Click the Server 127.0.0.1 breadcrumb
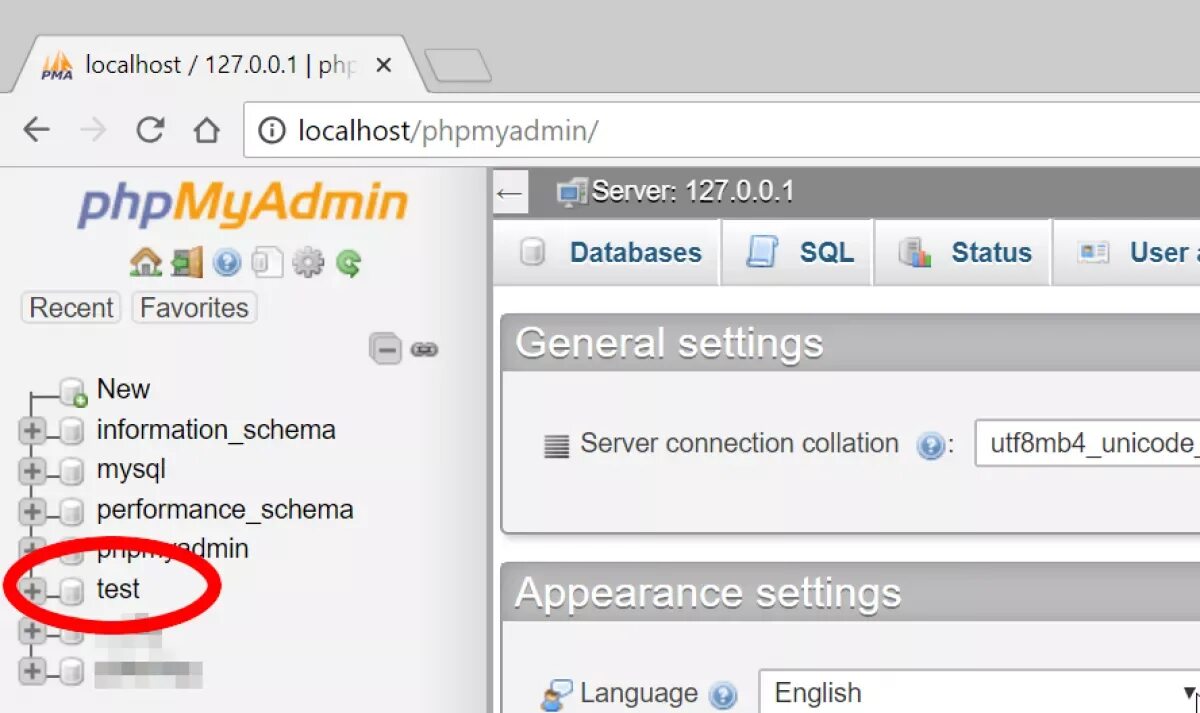The width and height of the screenshot is (1200, 713). coord(693,191)
